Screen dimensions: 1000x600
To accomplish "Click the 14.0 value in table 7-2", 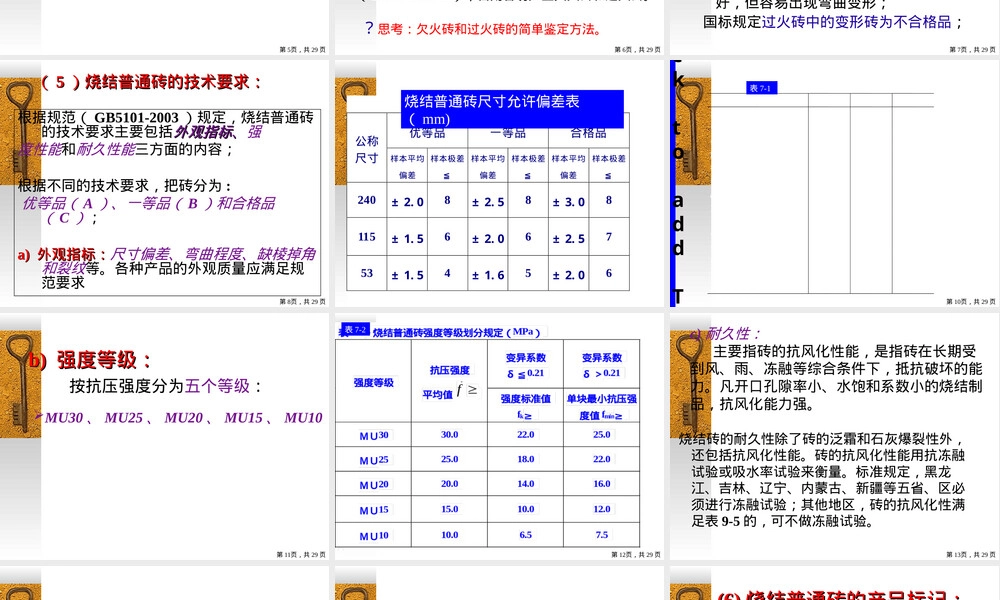I will [526, 484].
